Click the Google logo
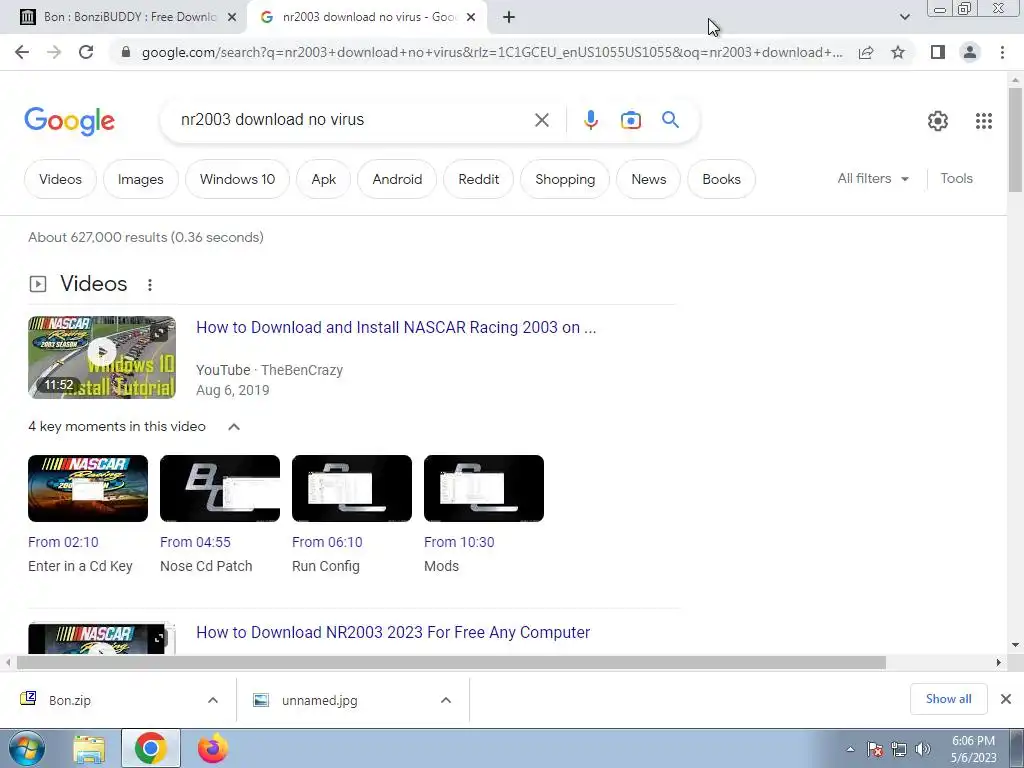Image resolution: width=1024 pixels, height=768 pixels. coord(70,121)
